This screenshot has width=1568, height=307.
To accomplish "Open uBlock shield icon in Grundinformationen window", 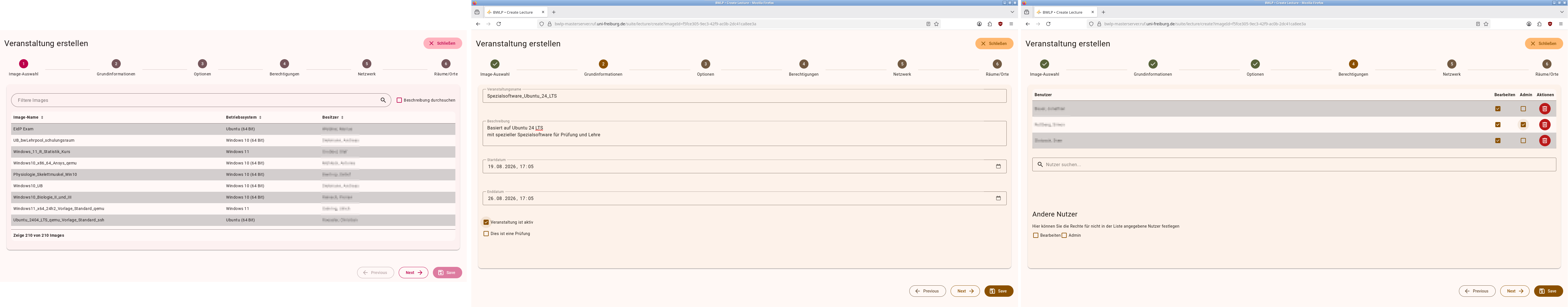I will (x=1000, y=24).
